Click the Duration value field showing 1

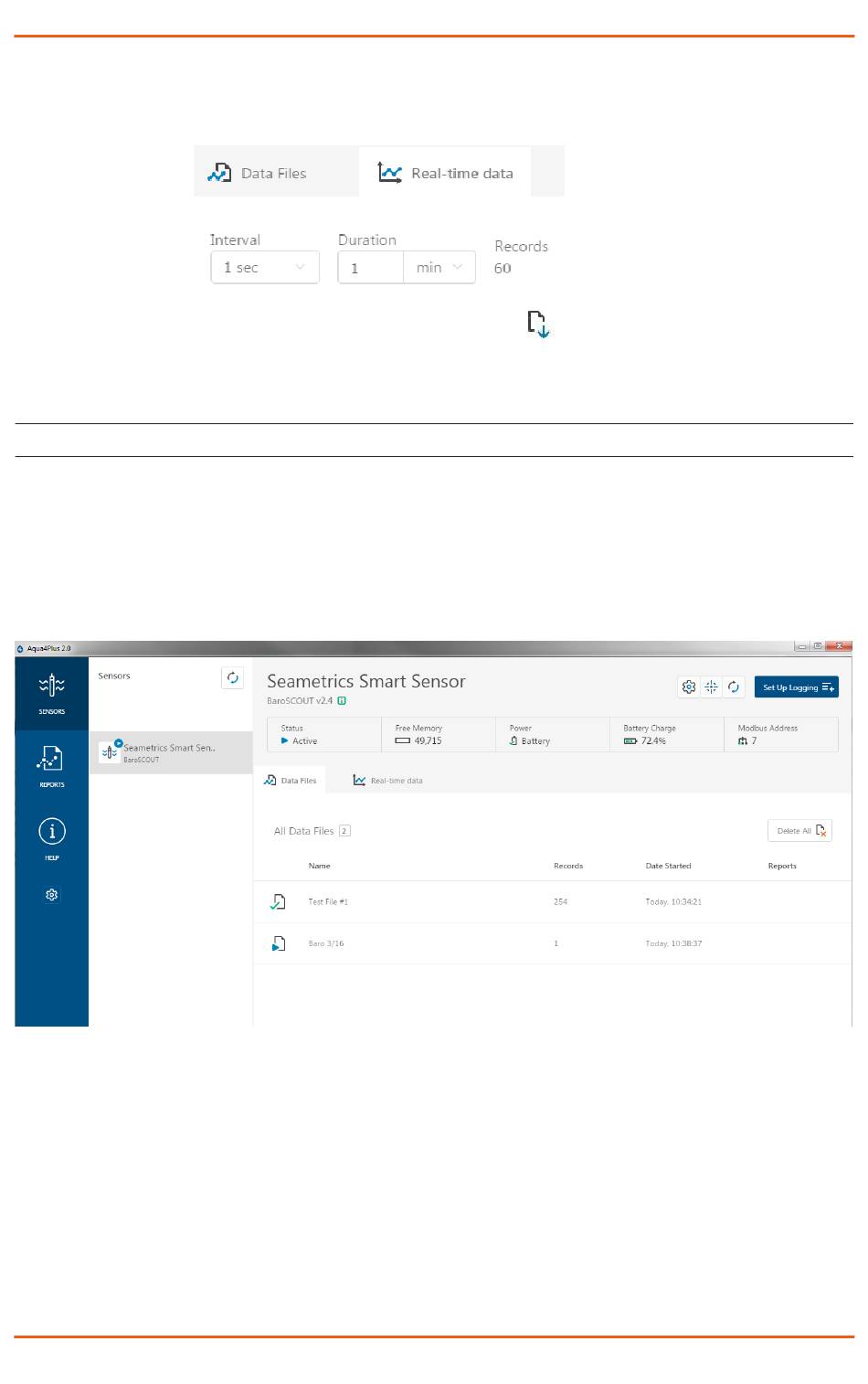[x=371, y=268]
